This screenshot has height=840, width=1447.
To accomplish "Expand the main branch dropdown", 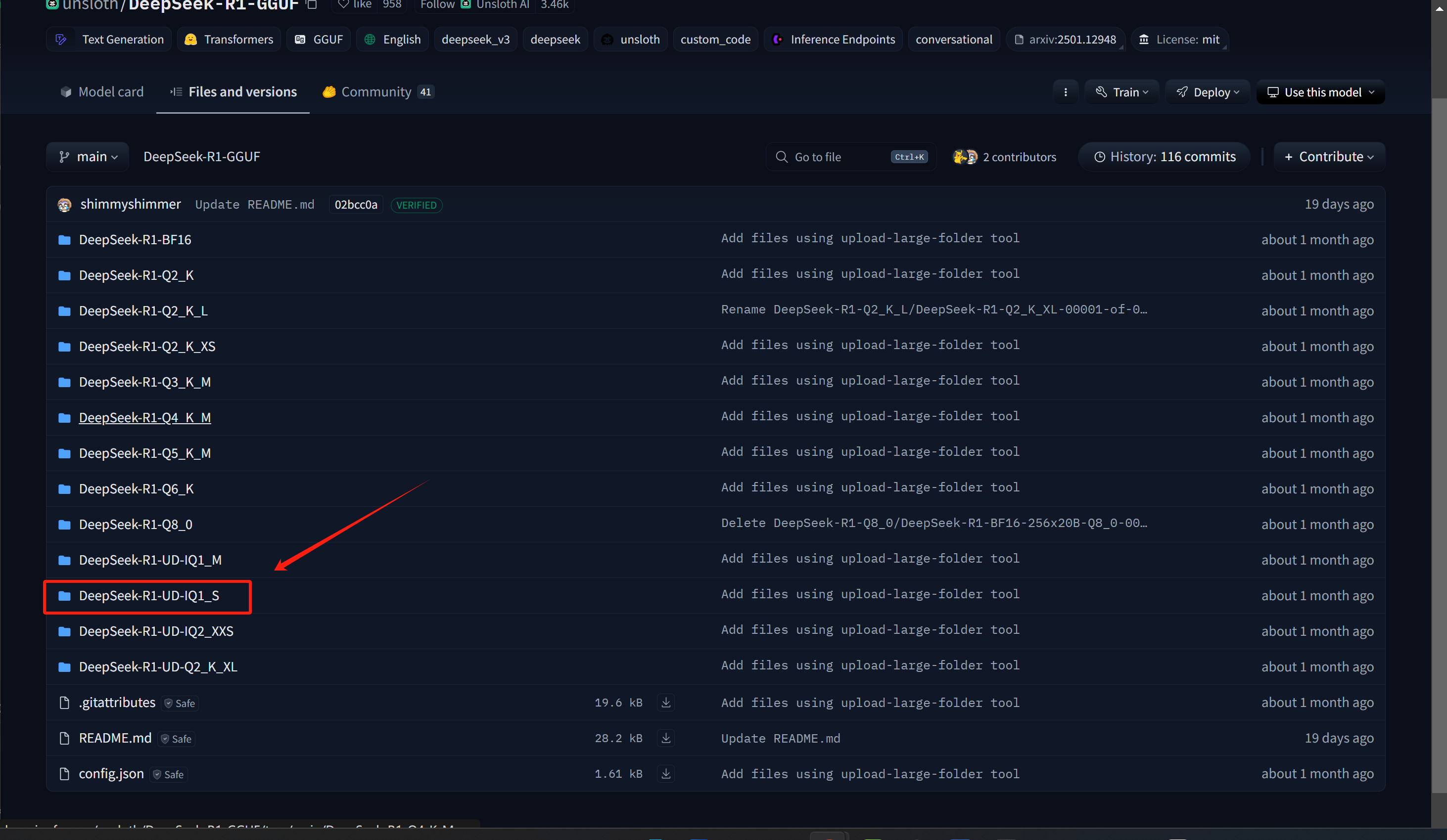I will [x=88, y=157].
